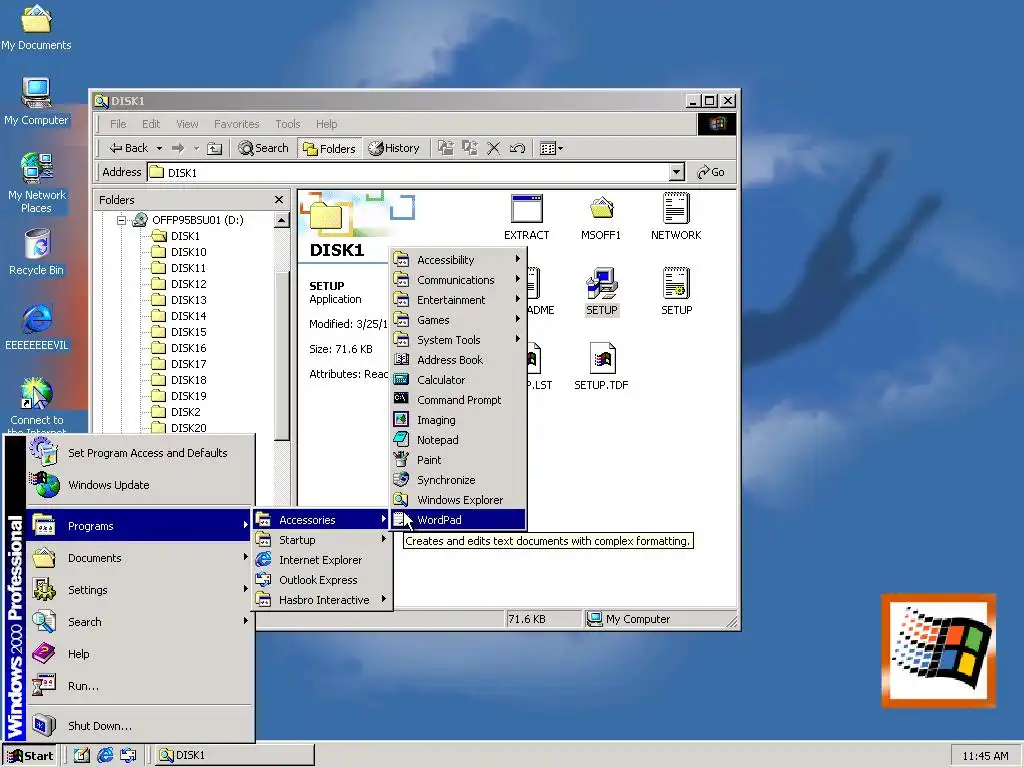Image resolution: width=1024 pixels, height=768 pixels.
Task: Expand the Startup programs submenu
Action: 322,540
